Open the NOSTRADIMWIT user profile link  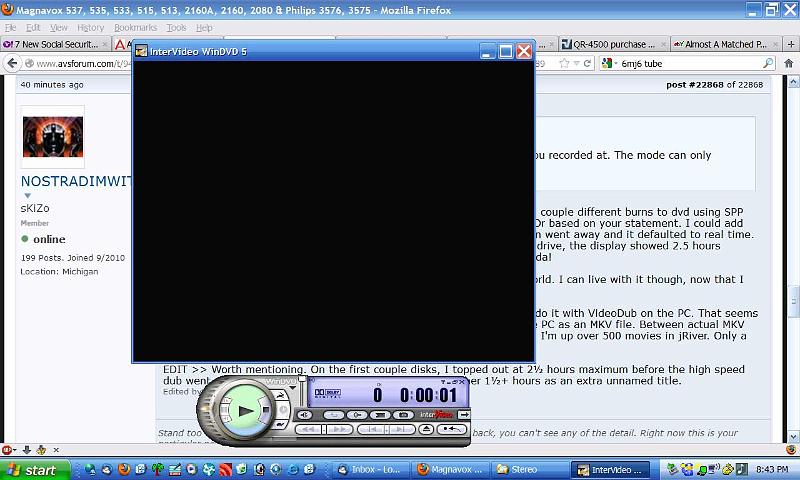[75, 181]
